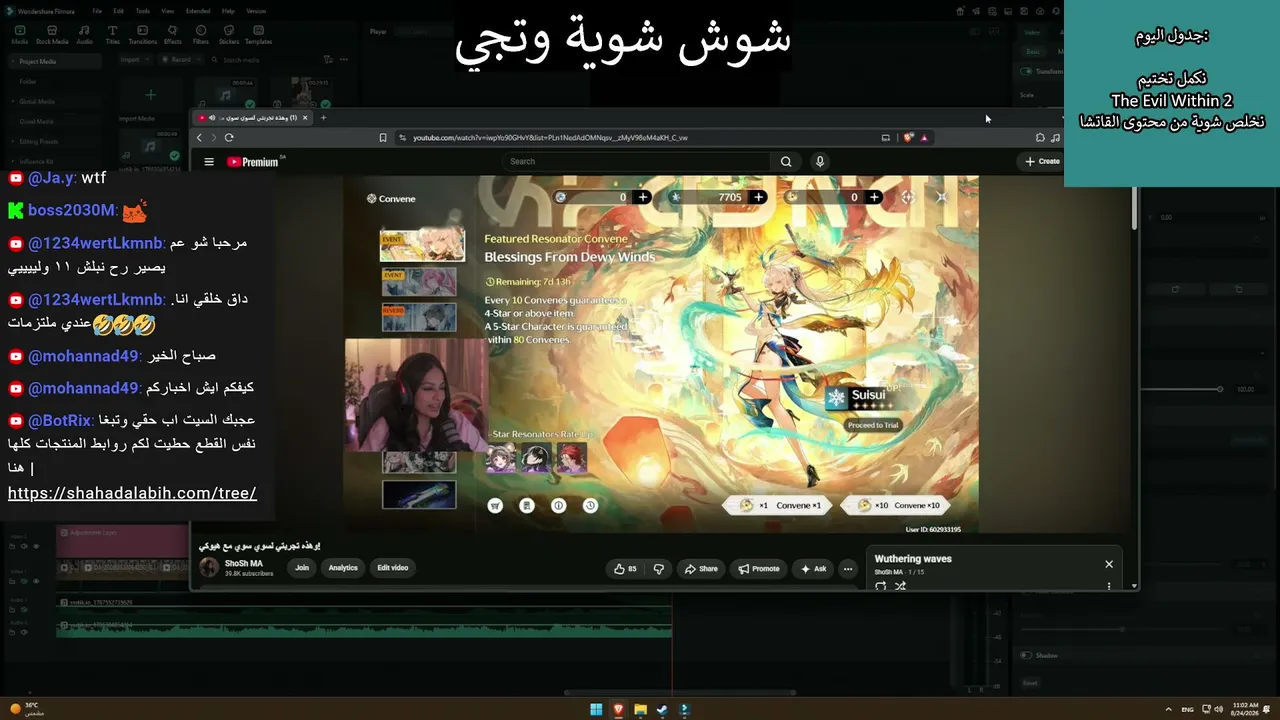Like the video with 85 likes
The height and width of the screenshot is (720, 1280).
[x=626, y=569]
